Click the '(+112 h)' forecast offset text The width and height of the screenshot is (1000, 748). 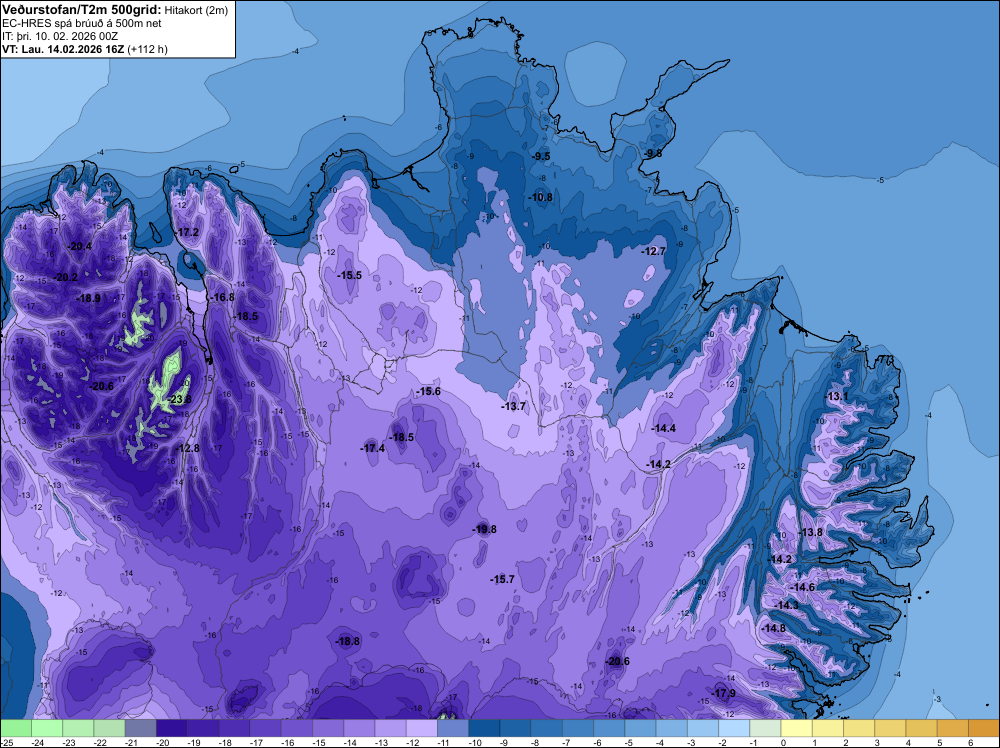(148, 49)
